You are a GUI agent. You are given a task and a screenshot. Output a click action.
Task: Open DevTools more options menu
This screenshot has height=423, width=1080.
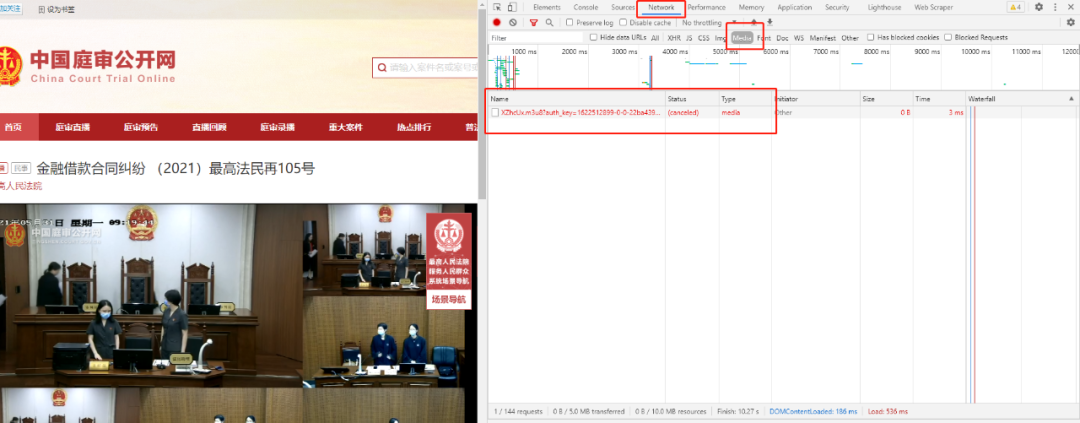pyautogui.click(x=1055, y=7)
